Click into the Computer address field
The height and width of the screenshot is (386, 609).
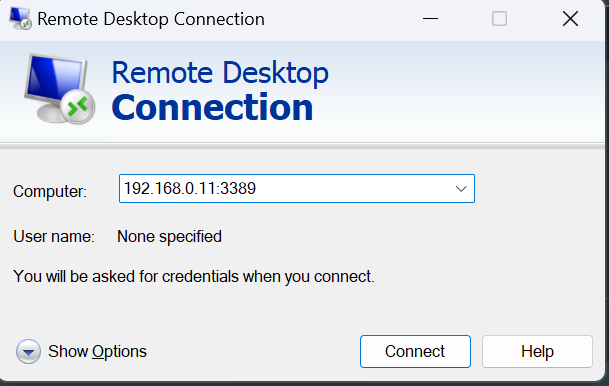(x=297, y=189)
